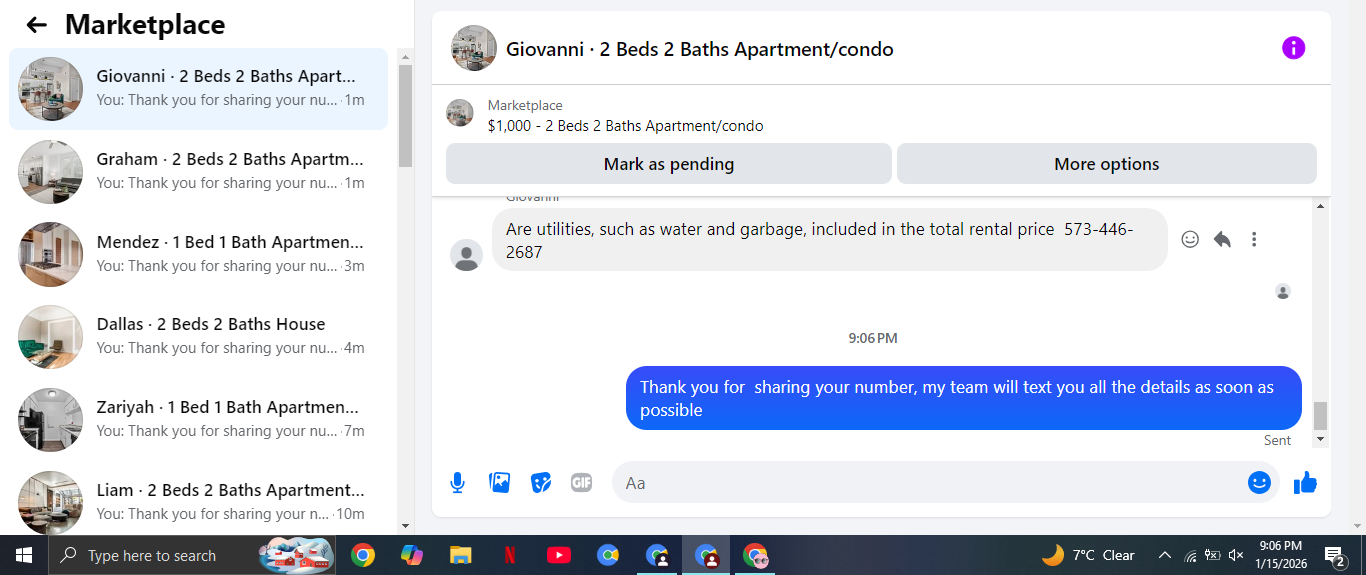React to Giovanni's message with emoji icon
The height and width of the screenshot is (575, 1366).
[x=1190, y=239]
